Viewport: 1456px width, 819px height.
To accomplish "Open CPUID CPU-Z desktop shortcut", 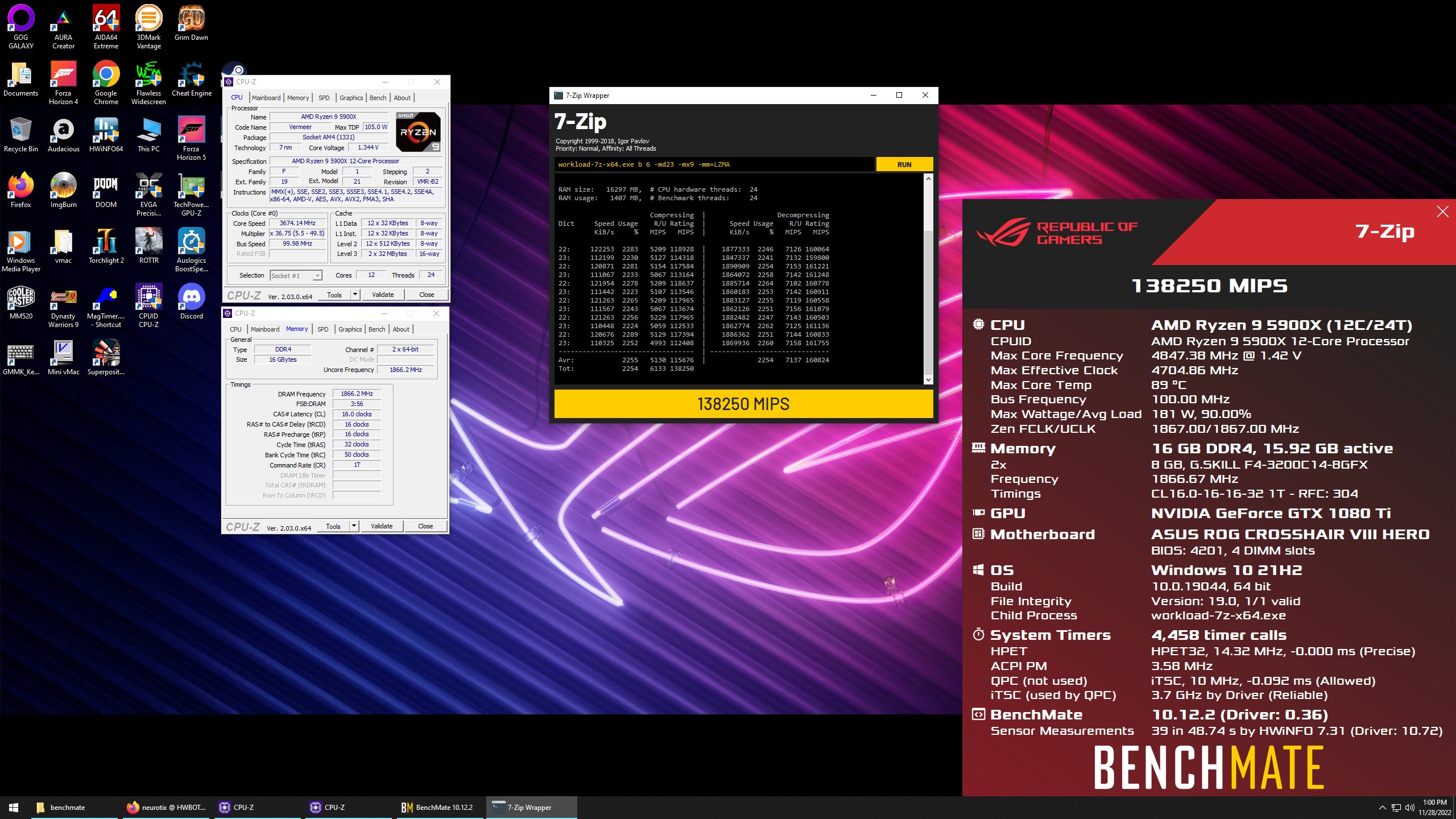I will pyautogui.click(x=148, y=305).
